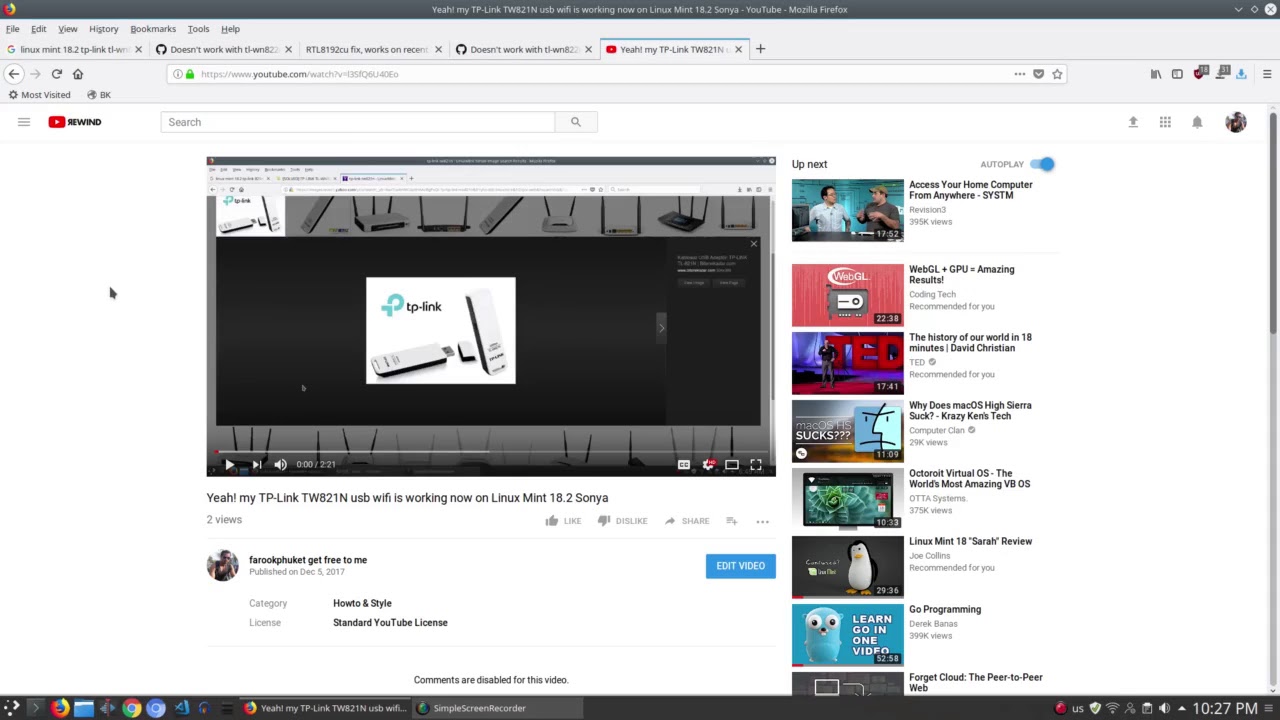Go back with the Firefox back arrow
The width and height of the screenshot is (1280, 720).
tap(14, 74)
